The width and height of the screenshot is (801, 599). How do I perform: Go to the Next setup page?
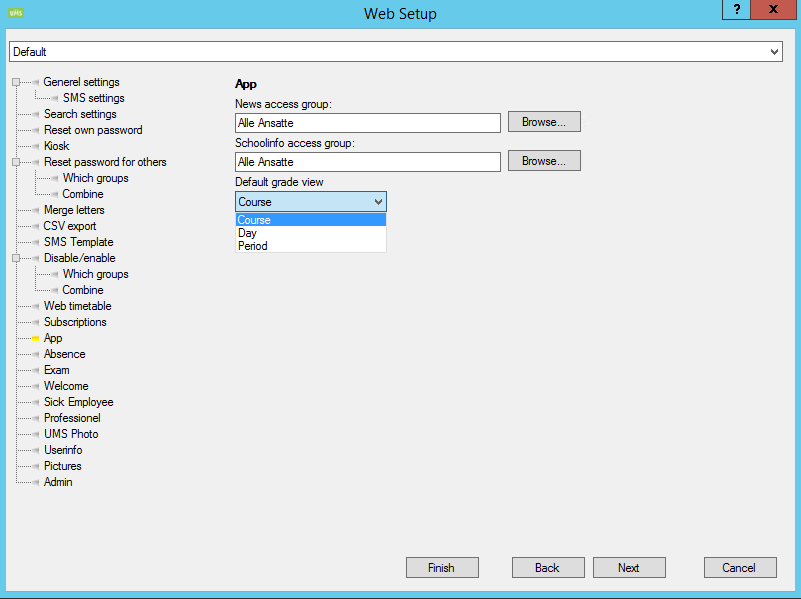tap(628, 568)
